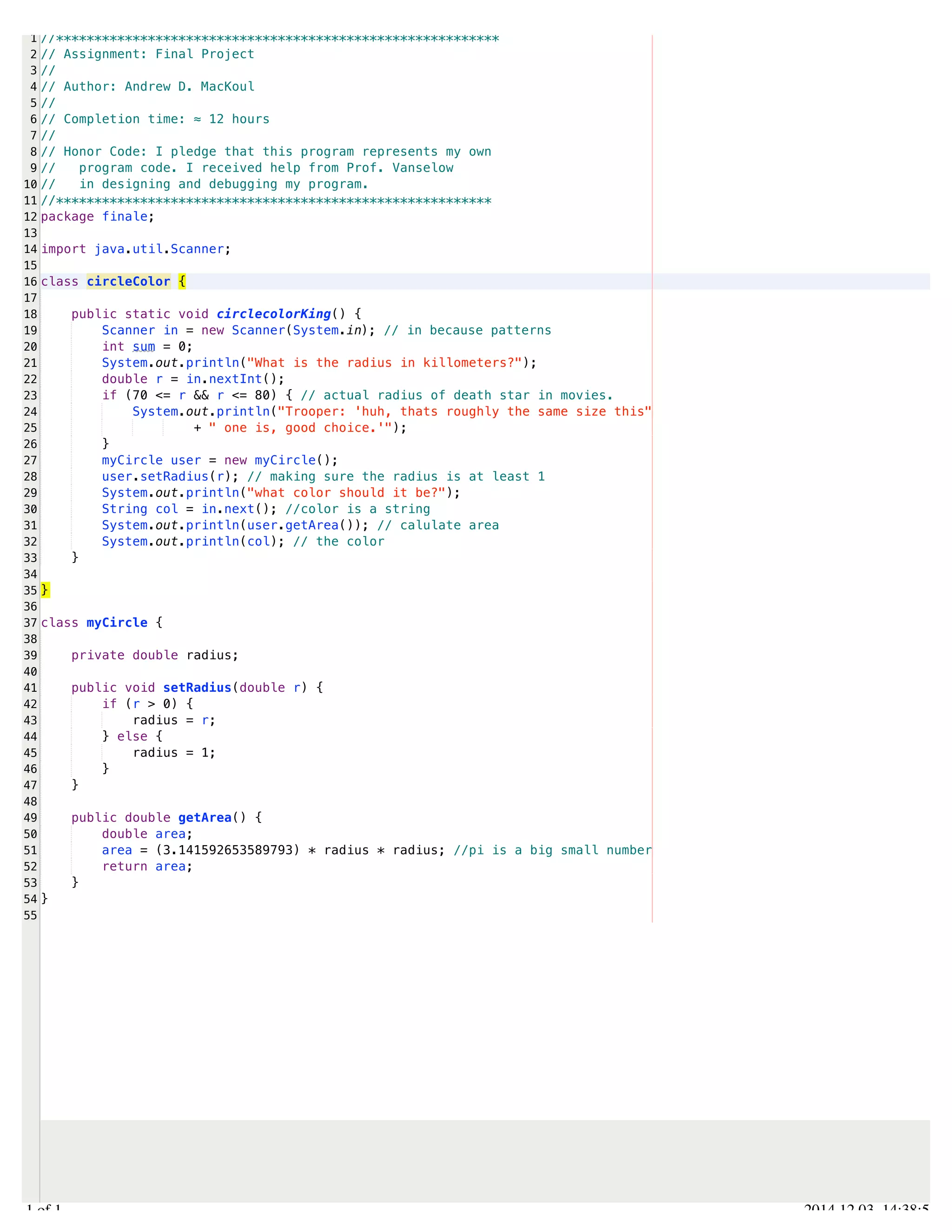Click the 'package finale;' line

point(97,217)
